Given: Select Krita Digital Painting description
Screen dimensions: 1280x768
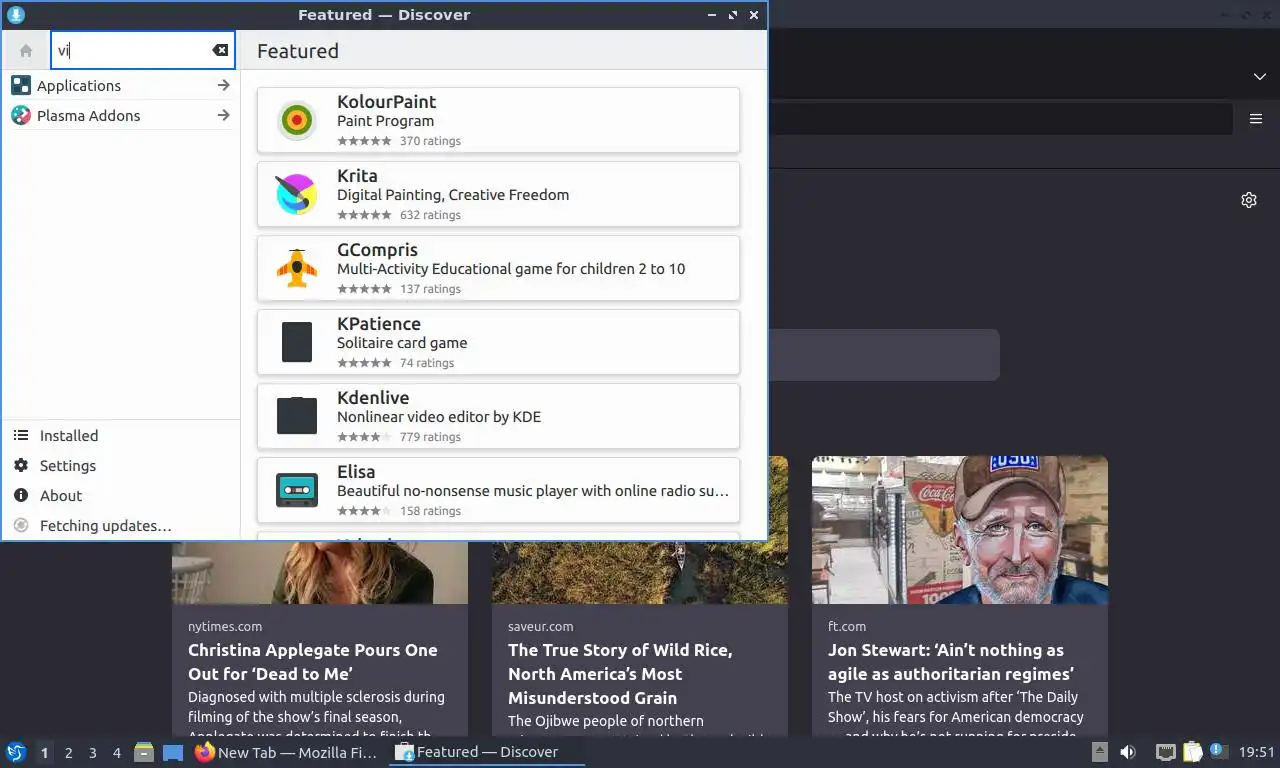Looking at the screenshot, I should (x=453, y=195).
